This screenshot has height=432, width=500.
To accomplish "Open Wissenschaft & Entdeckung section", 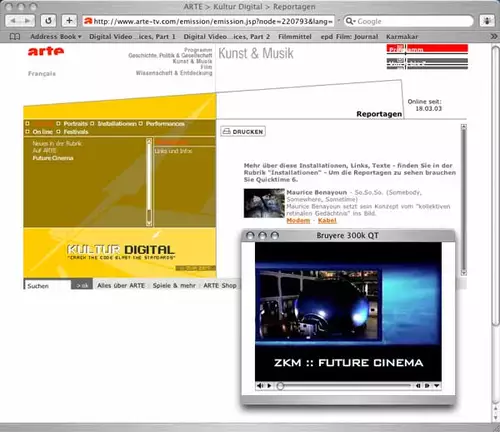I will pyautogui.click(x=174, y=73).
